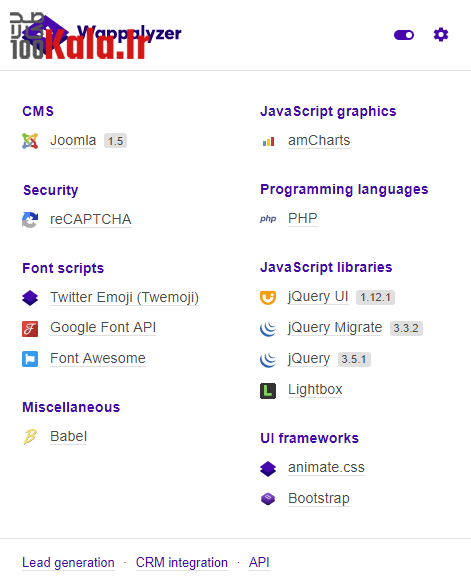The height and width of the screenshot is (584, 471).
Task: Open the PHP link
Action: [x=302, y=218]
